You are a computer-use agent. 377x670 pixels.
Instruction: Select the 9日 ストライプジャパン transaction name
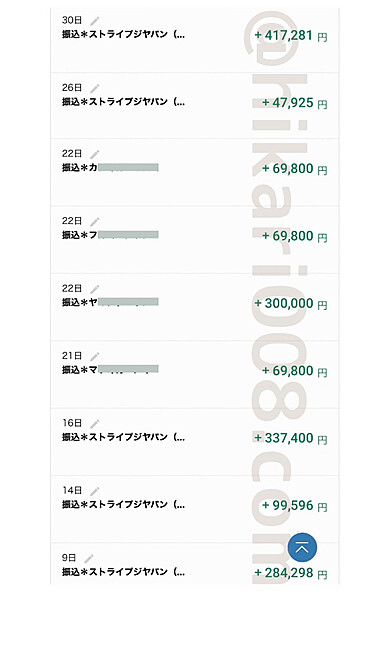[x=124, y=572]
